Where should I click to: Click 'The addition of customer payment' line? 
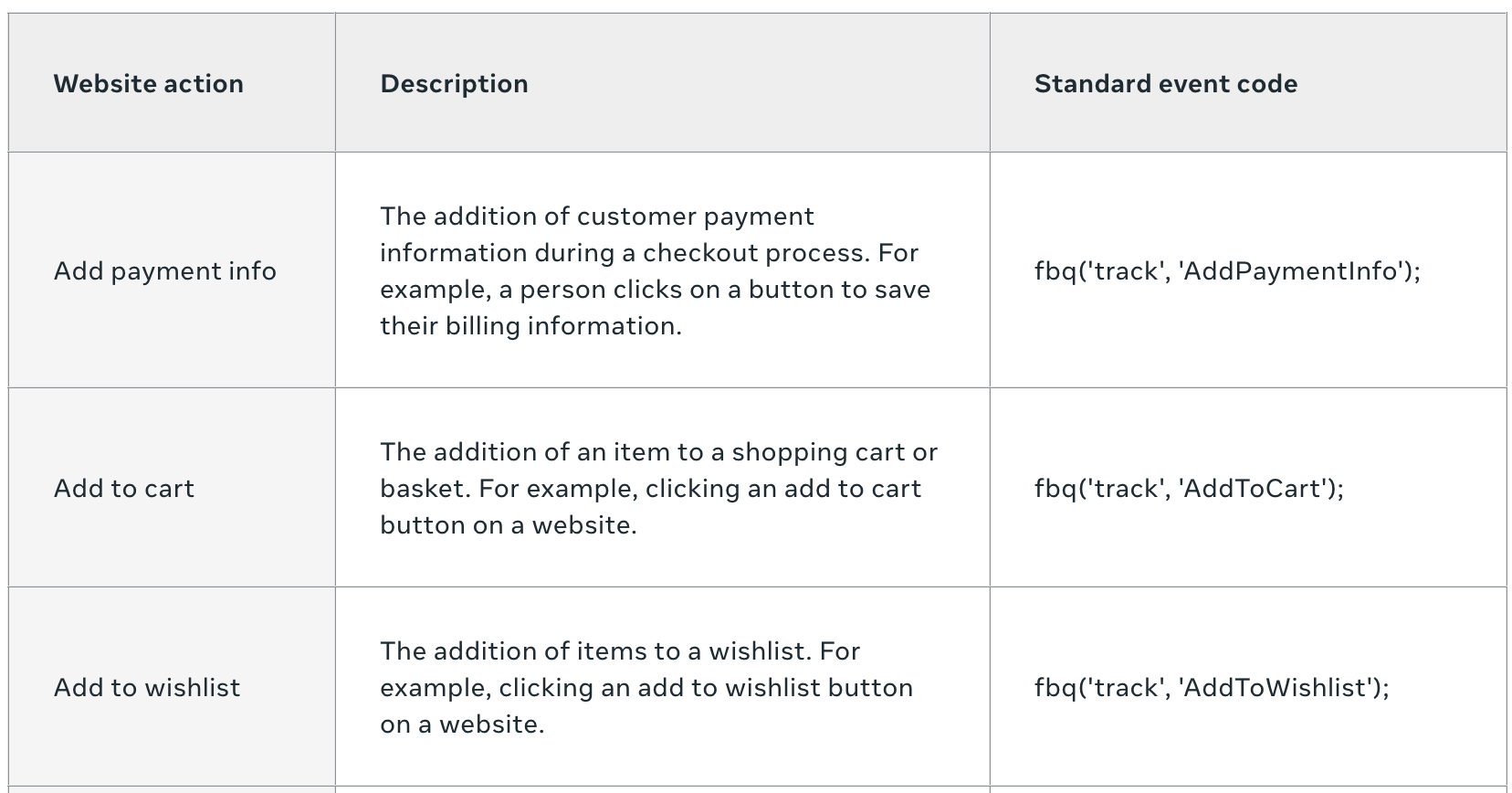click(x=597, y=217)
